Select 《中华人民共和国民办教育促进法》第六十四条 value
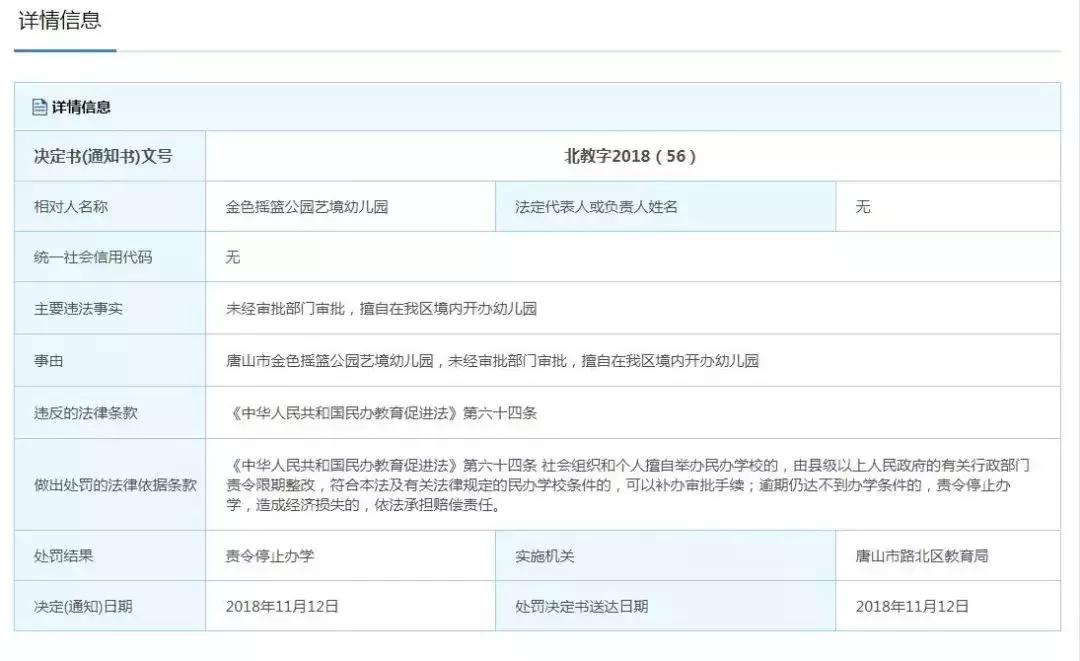 pyautogui.click(x=381, y=413)
